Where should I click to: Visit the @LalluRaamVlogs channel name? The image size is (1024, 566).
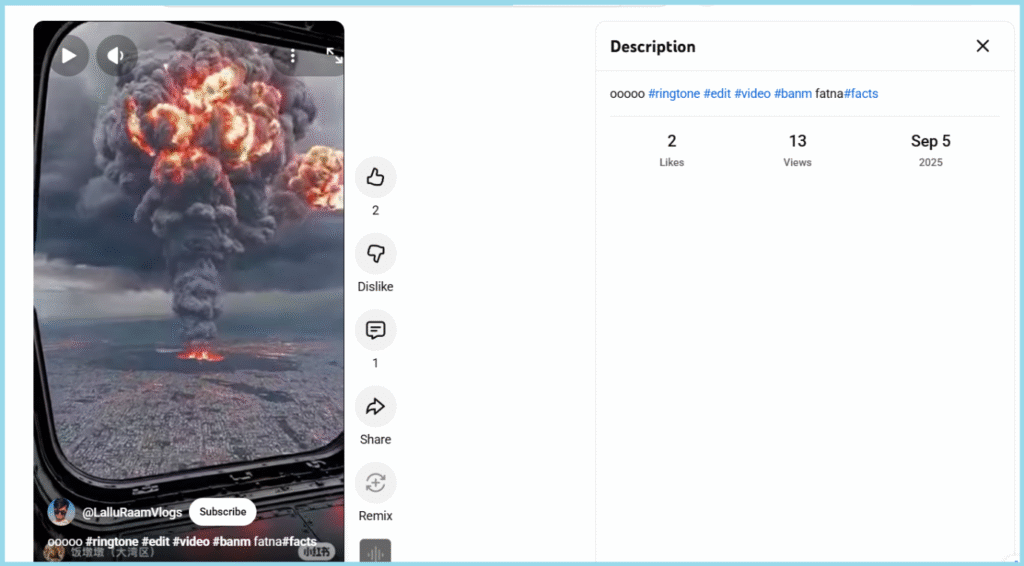coord(132,512)
